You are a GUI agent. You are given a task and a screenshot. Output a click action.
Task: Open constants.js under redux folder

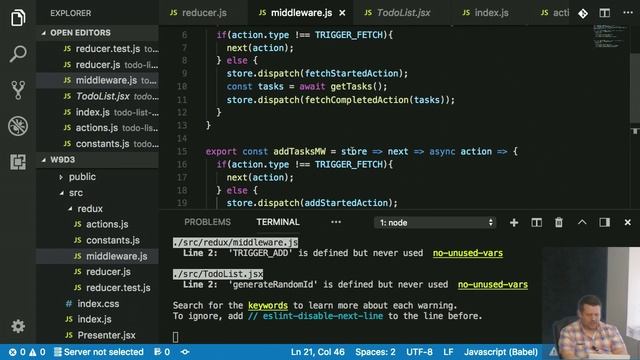[97, 240]
